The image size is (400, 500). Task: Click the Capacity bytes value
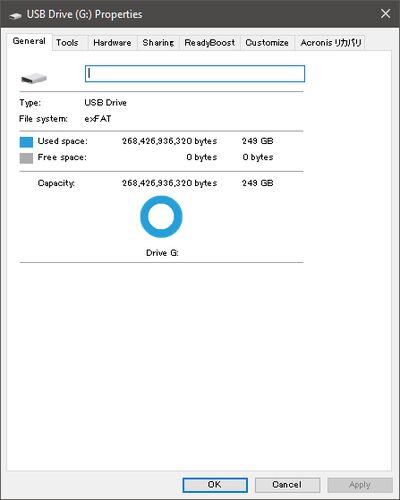point(169,183)
